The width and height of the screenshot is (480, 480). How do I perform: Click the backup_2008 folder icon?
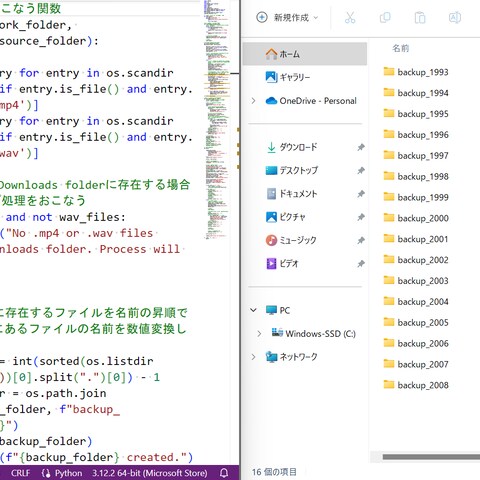click(x=389, y=384)
